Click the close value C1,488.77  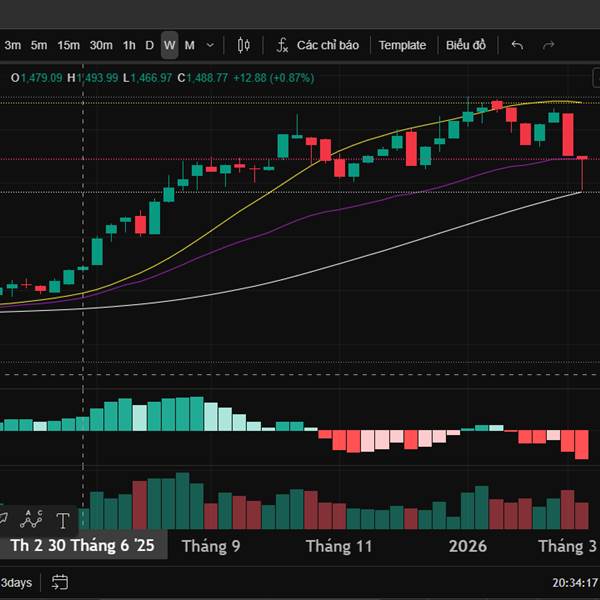[x=202, y=78]
